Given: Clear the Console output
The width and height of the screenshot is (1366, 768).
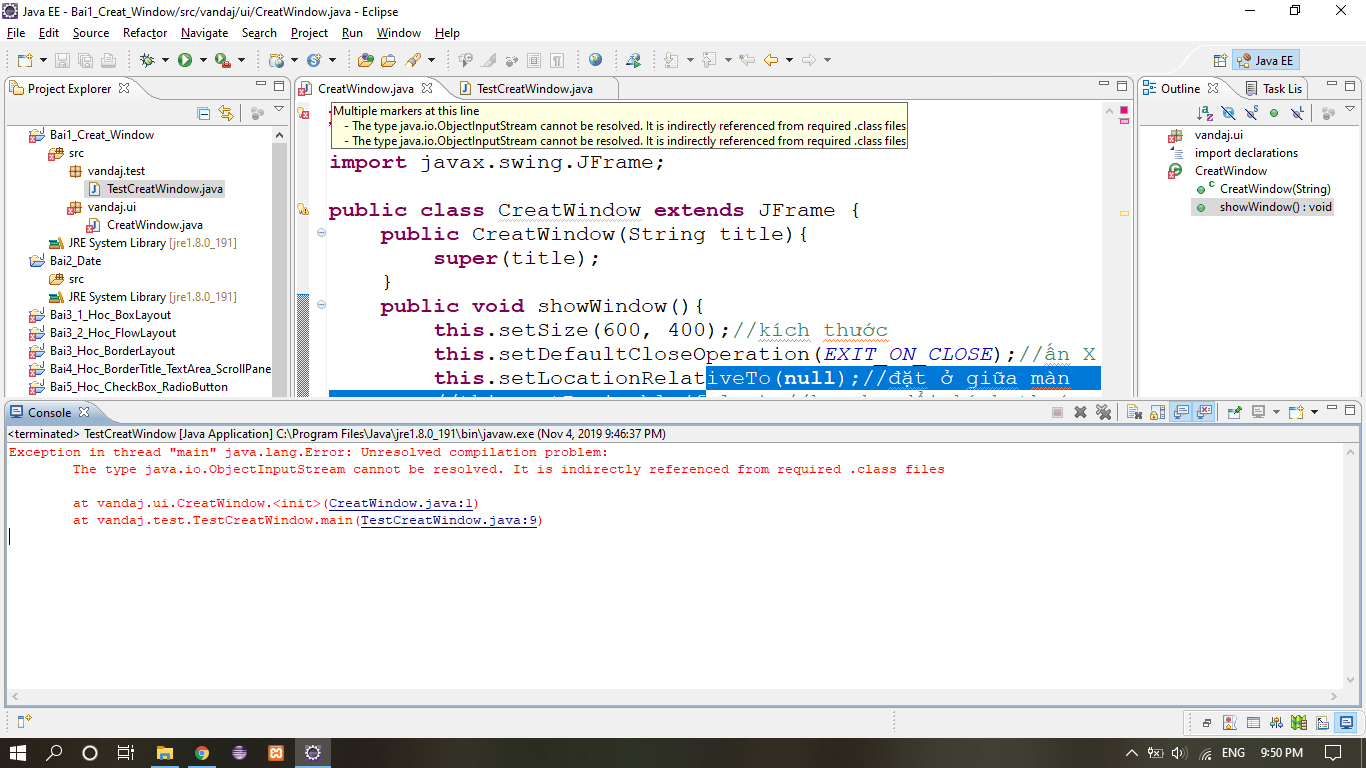Looking at the screenshot, I should point(1134,412).
